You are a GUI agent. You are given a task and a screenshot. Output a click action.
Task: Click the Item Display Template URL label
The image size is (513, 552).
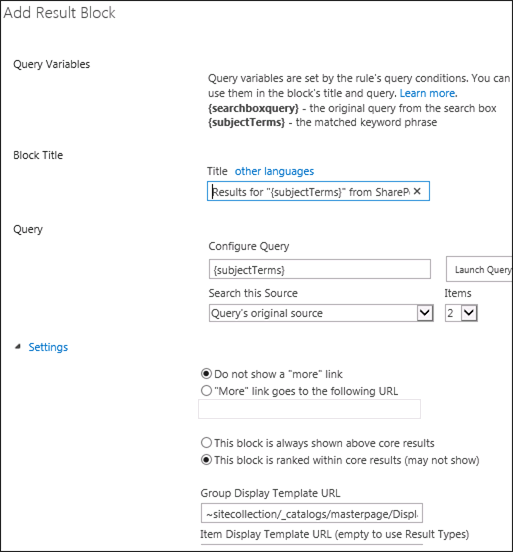pyautogui.click(x=334, y=534)
